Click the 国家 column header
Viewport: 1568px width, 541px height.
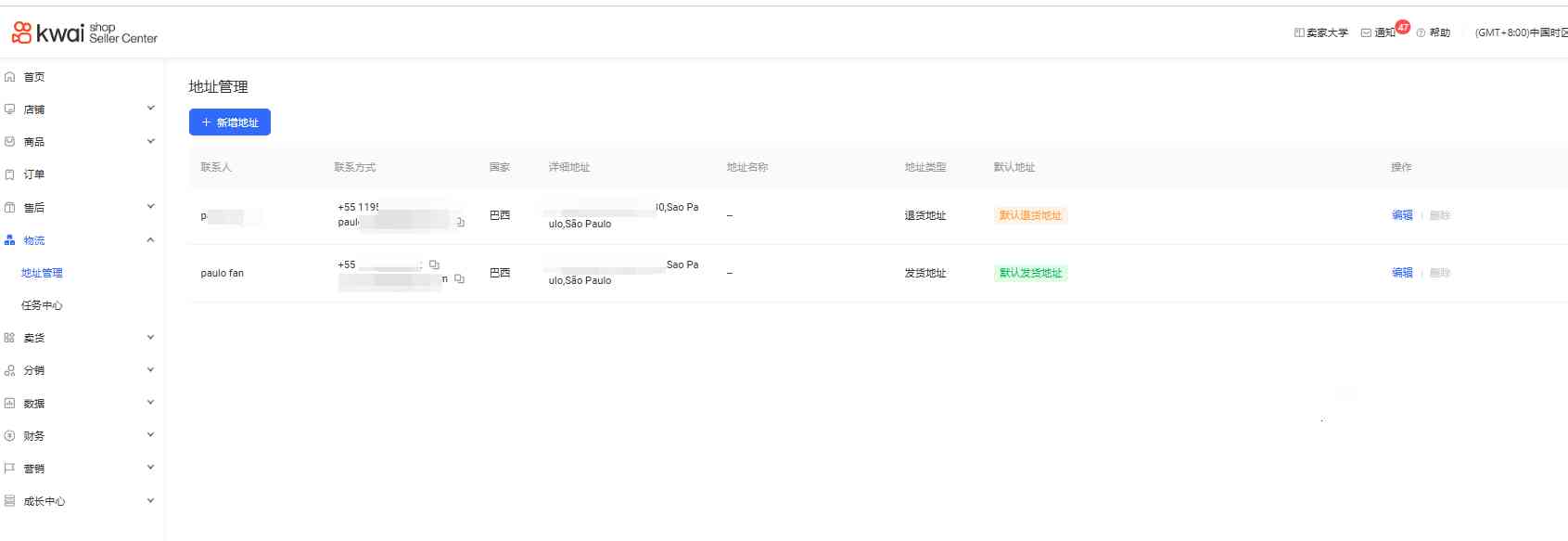(x=500, y=167)
